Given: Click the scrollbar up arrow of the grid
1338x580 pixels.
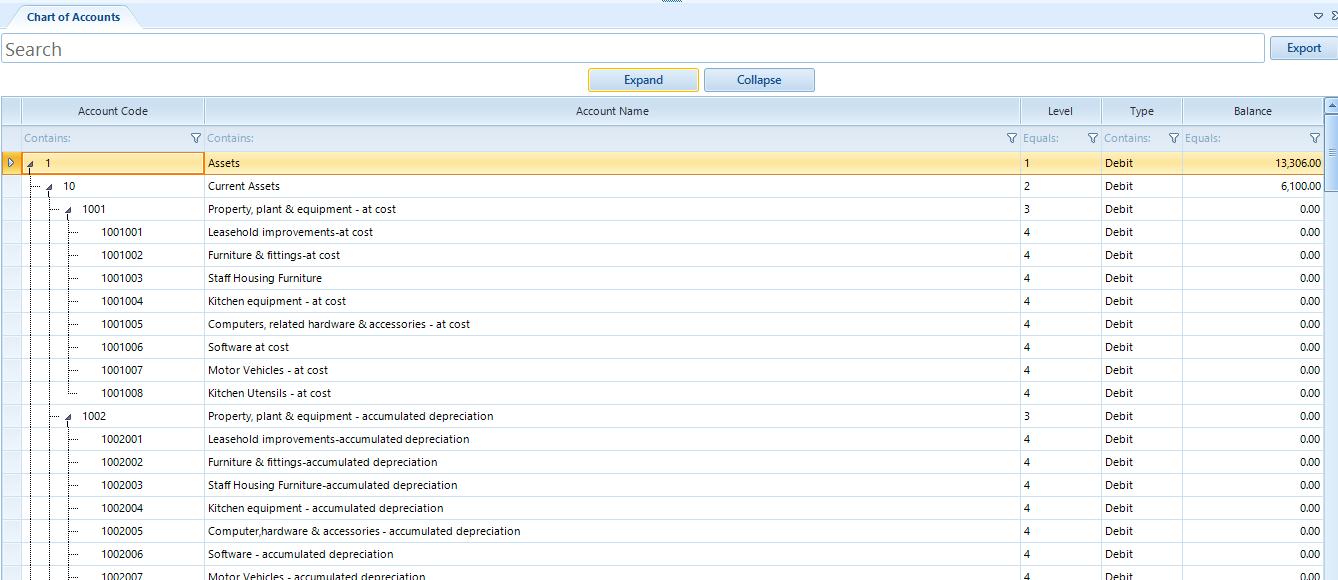Looking at the screenshot, I should [x=1331, y=105].
